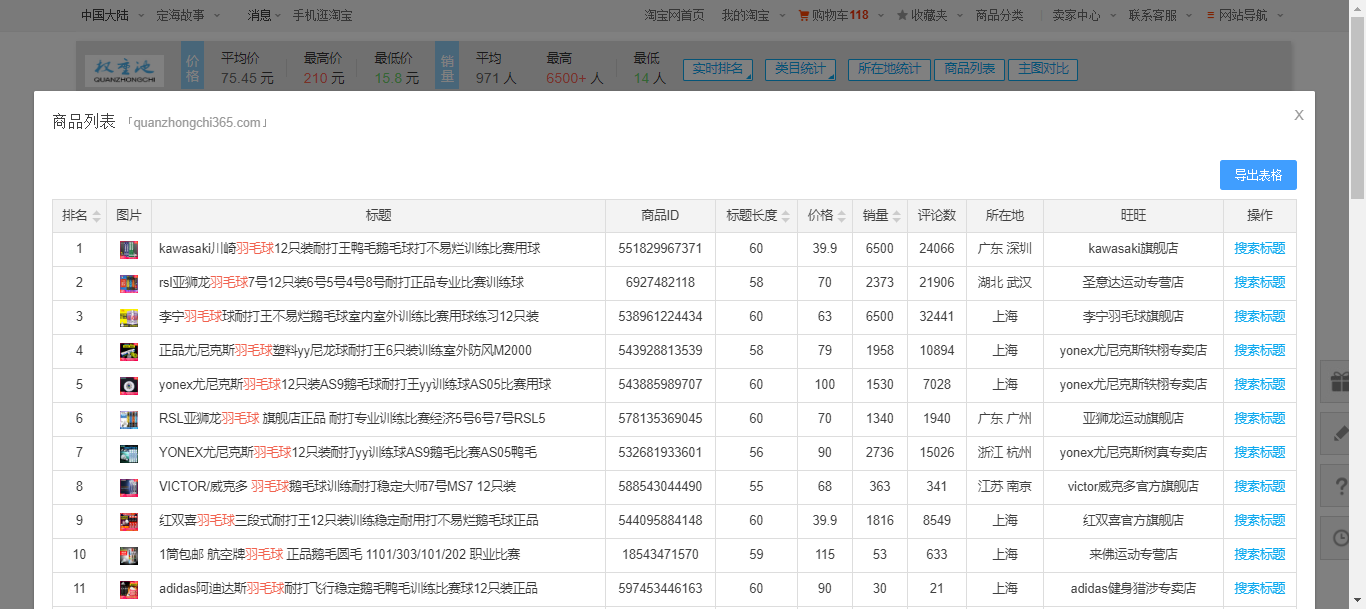
Task: Sort table by 销量 column arrows
Action: (x=896, y=216)
